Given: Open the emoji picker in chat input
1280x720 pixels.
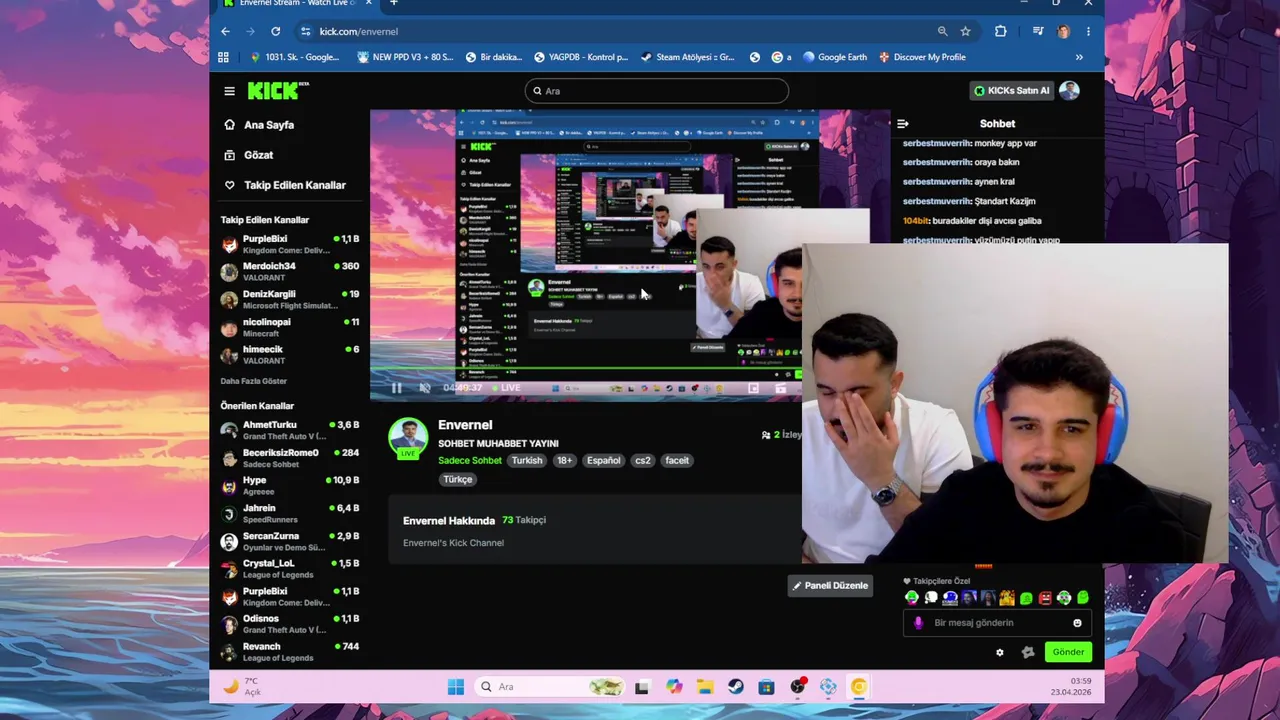Looking at the screenshot, I should click(1077, 623).
